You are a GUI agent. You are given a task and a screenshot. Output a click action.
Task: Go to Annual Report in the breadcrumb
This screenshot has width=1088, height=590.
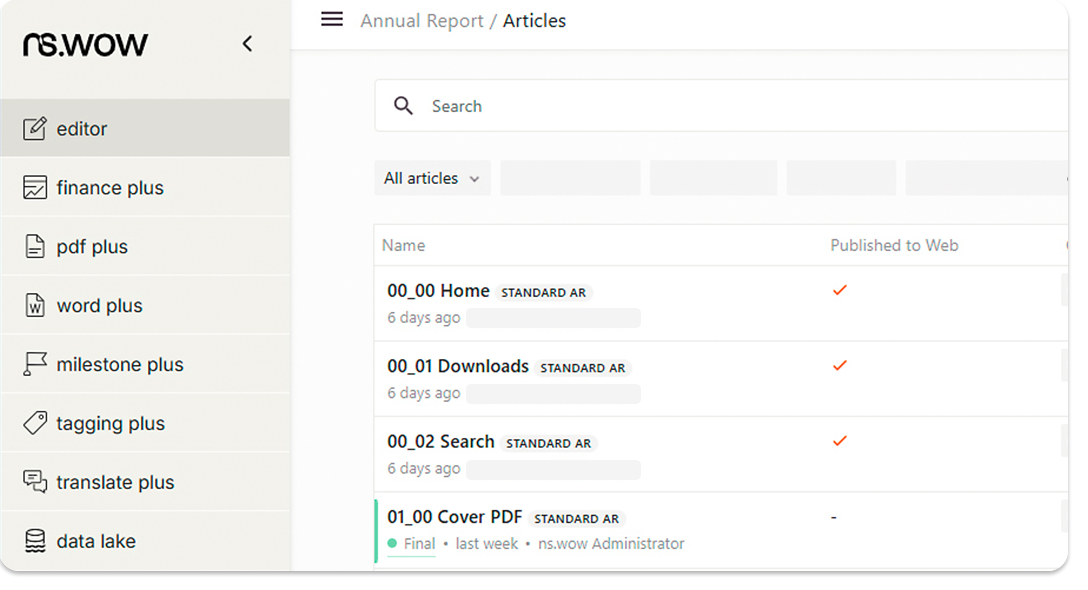(421, 21)
